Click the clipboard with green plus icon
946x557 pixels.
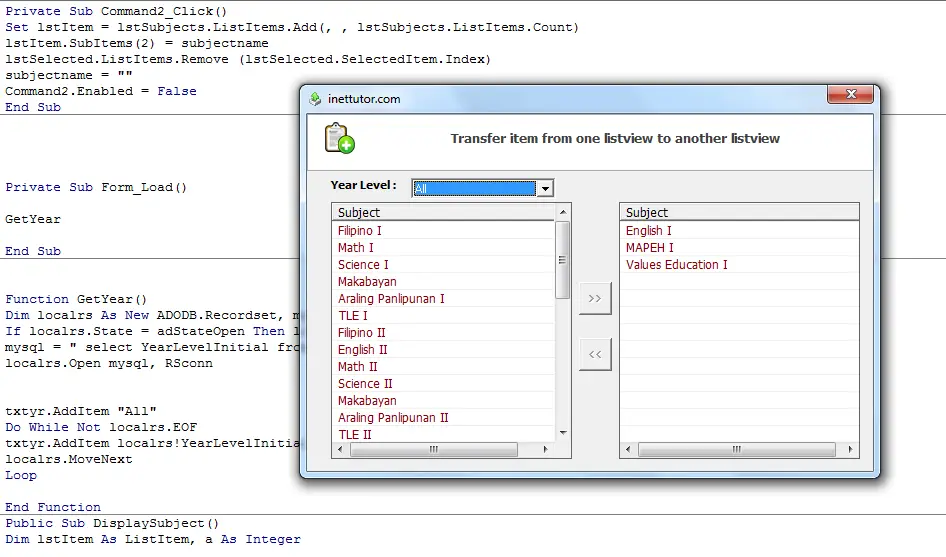click(x=339, y=138)
